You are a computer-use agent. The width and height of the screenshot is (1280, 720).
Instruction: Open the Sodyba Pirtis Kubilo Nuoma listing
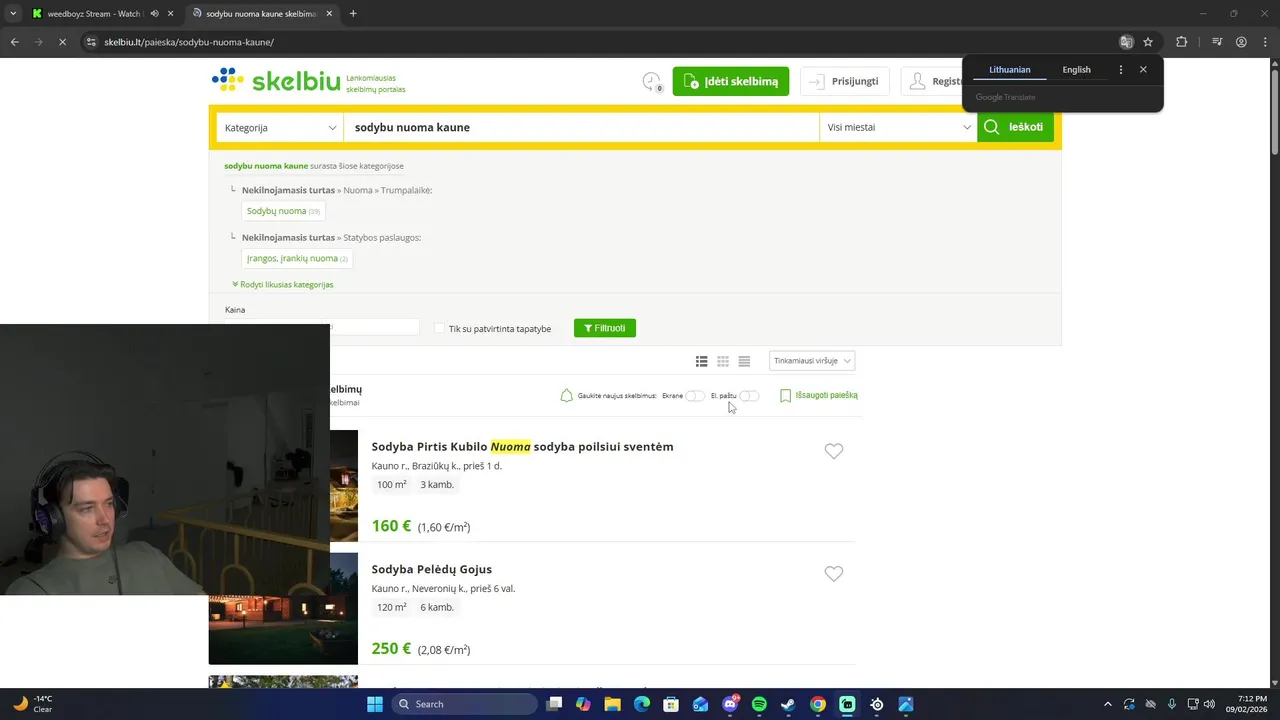[x=522, y=447]
